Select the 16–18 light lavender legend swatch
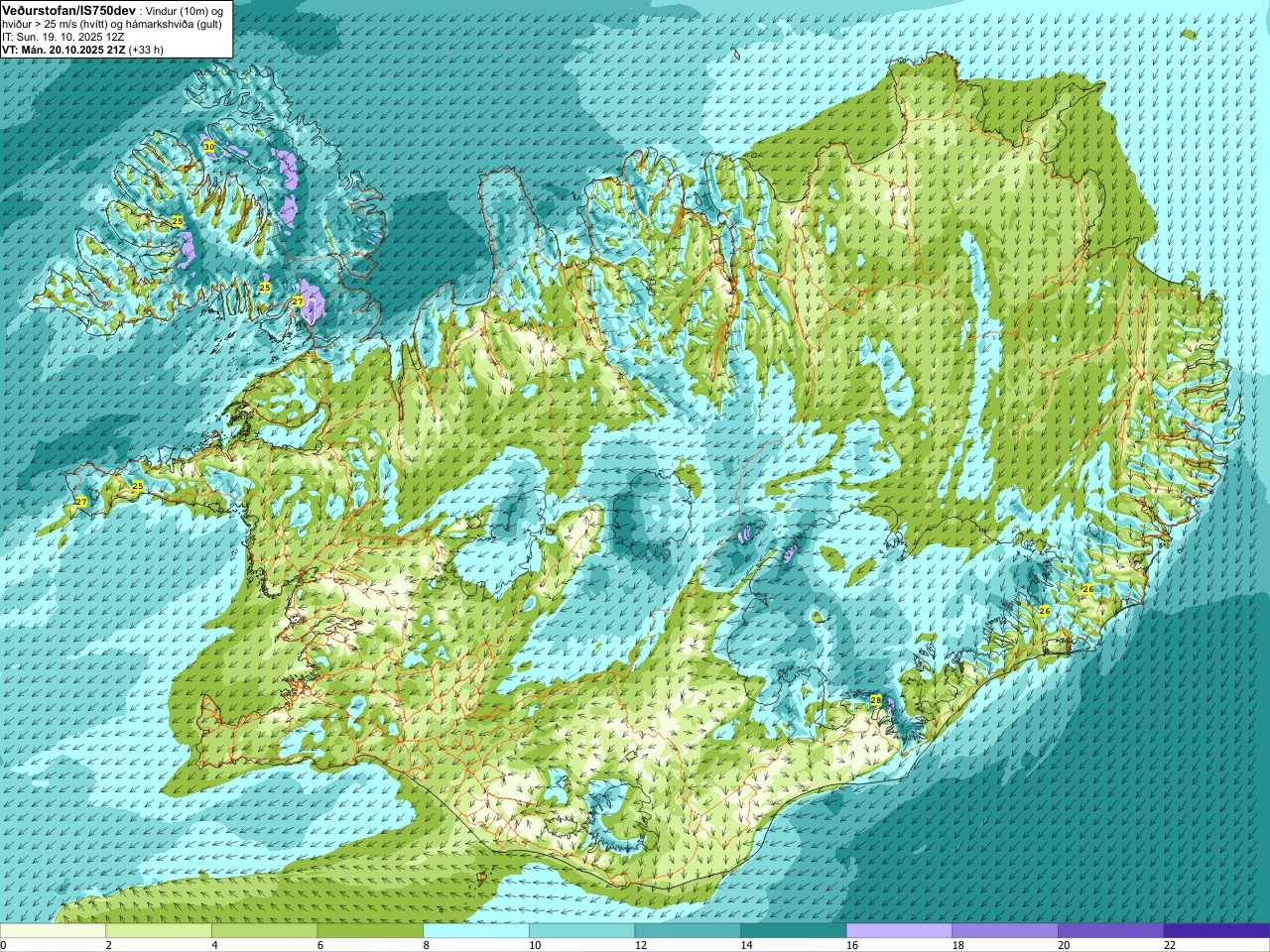Screen dimensions: 1270x952 899,931
